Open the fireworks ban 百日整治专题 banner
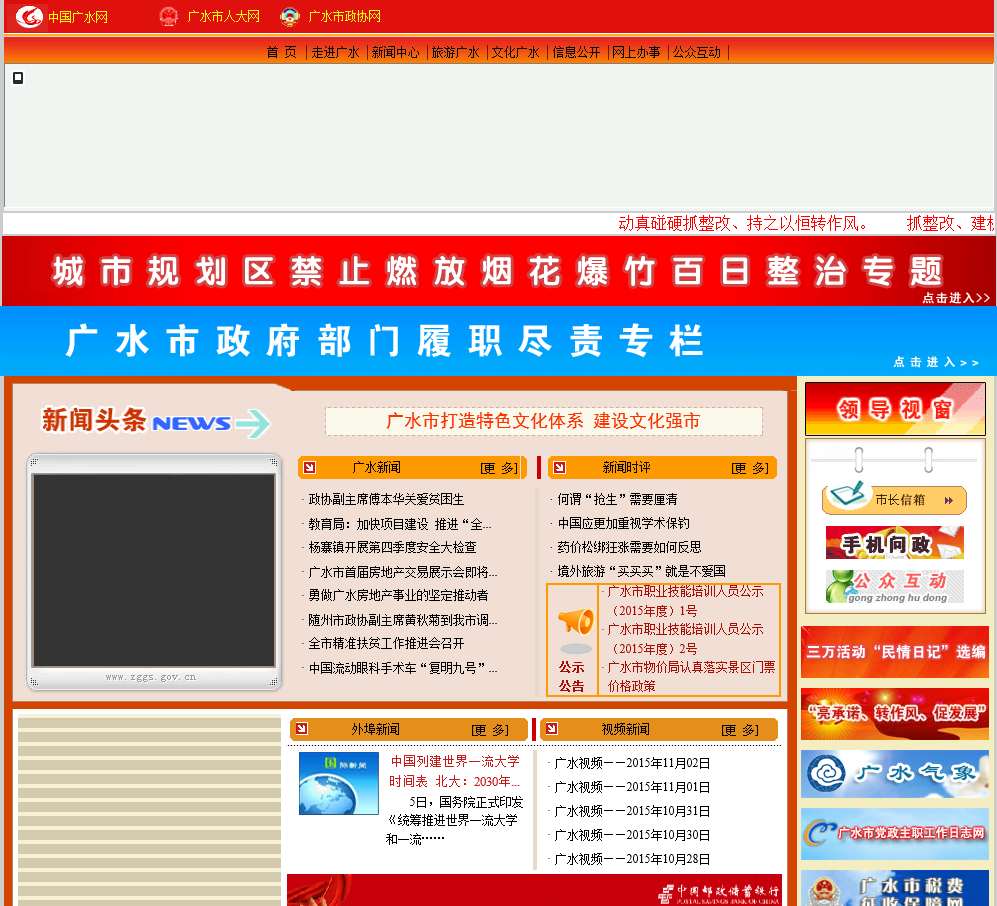Image resolution: width=997 pixels, height=906 pixels. click(x=498, y=271)
